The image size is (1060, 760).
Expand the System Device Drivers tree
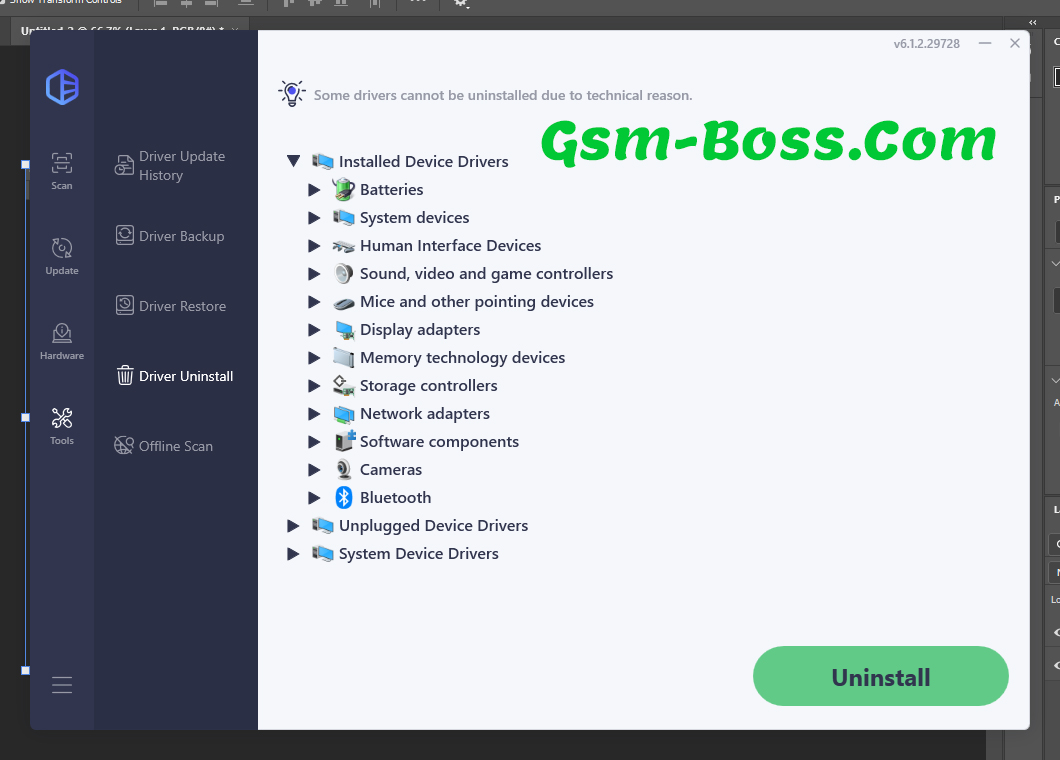pyautogui.click(x=293, y=554)
